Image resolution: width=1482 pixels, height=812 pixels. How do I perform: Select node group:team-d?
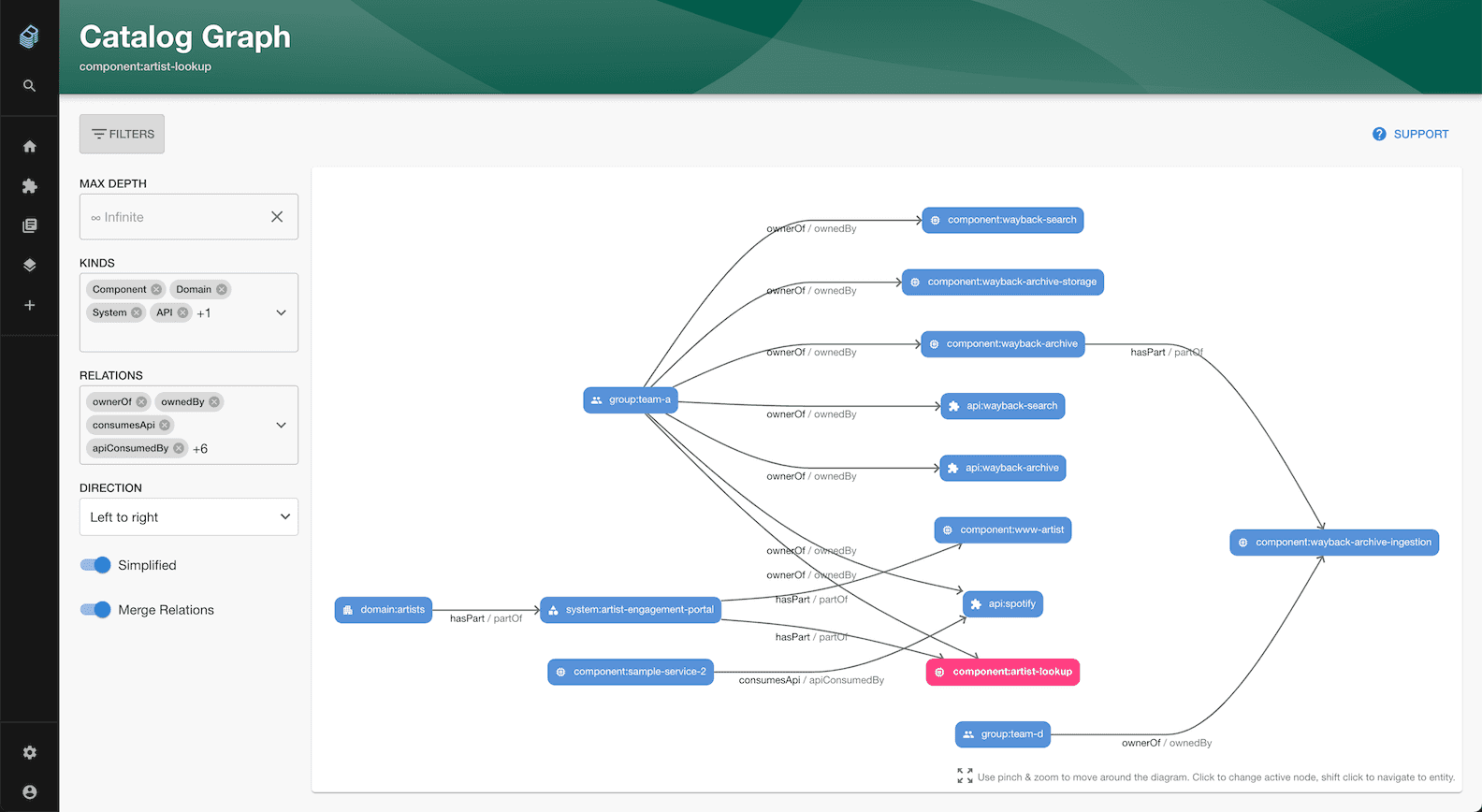point(1003,734)
